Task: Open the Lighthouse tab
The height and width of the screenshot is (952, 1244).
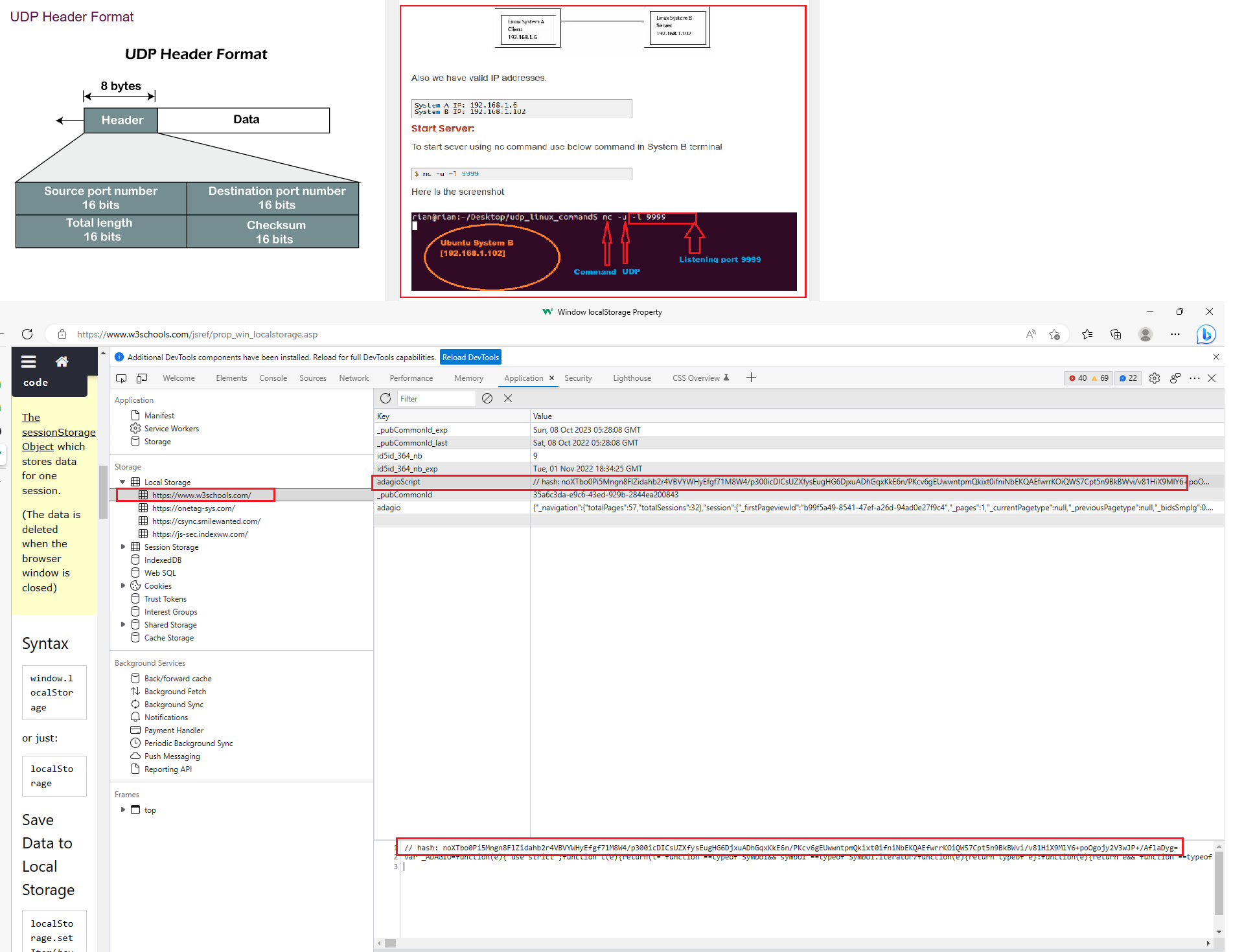Action: [632, 378]
